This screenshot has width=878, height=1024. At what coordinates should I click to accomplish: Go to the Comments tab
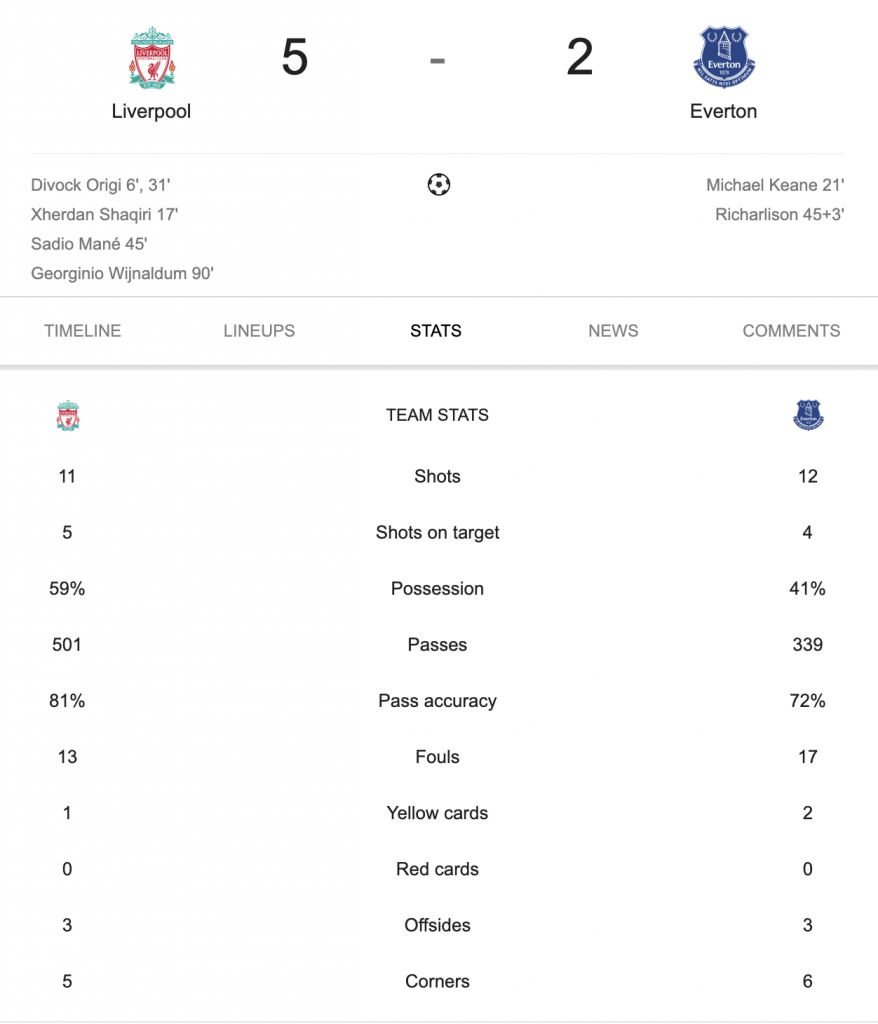pos(791,331)
